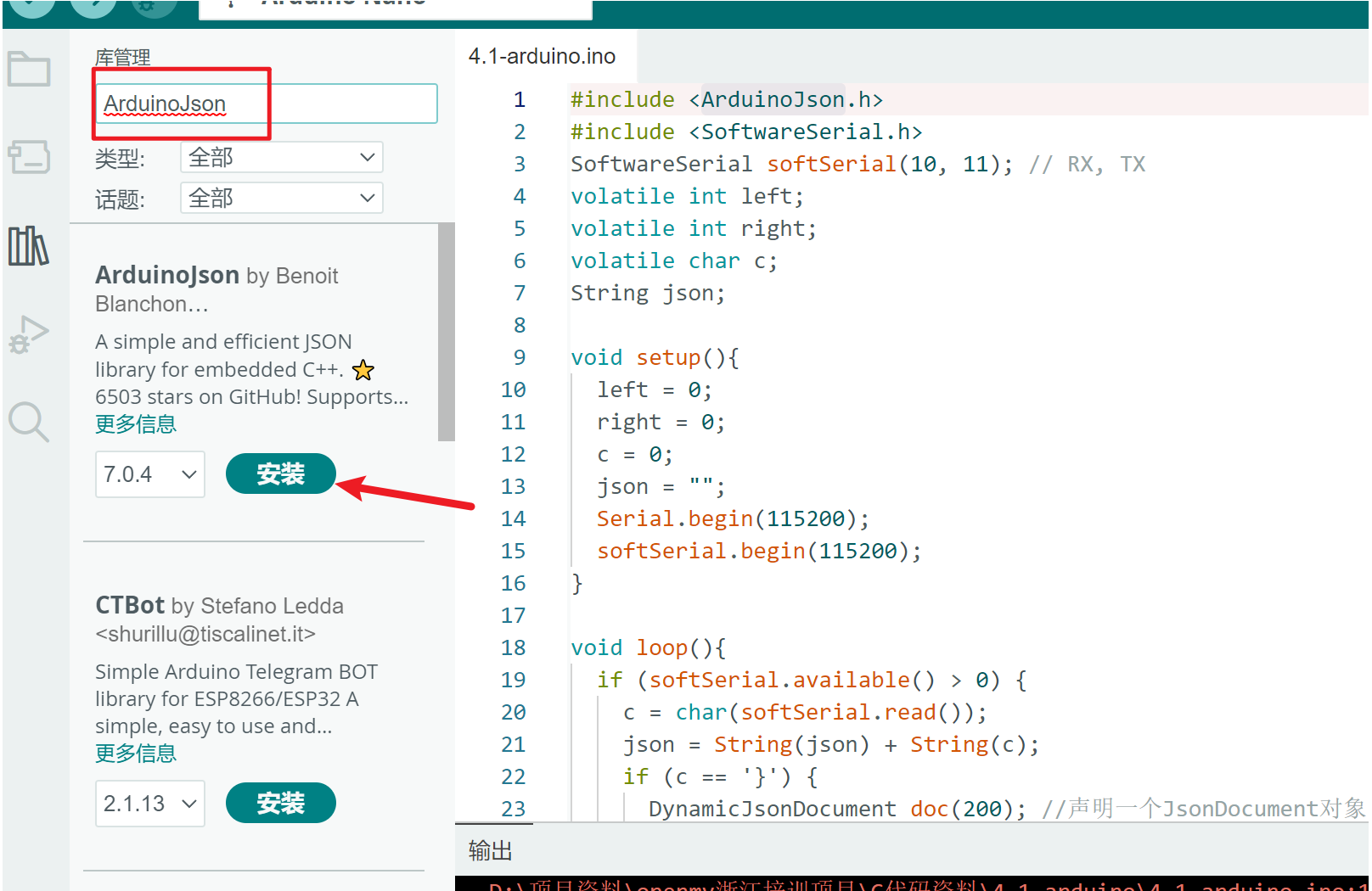Click 'void loop(){' code line
Screen dimensions: 1372x891
(x=649, y=647)
